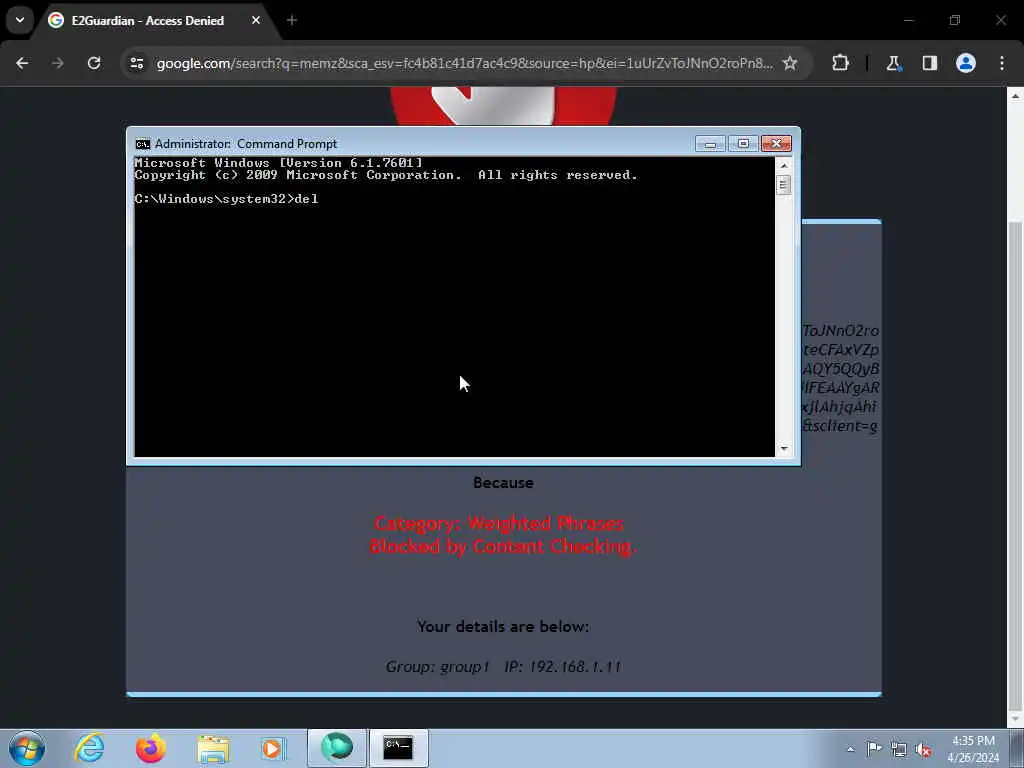This screenshot has width=1024, height=768.
Task: Close the E2Guardian tab
Action: 256,20
